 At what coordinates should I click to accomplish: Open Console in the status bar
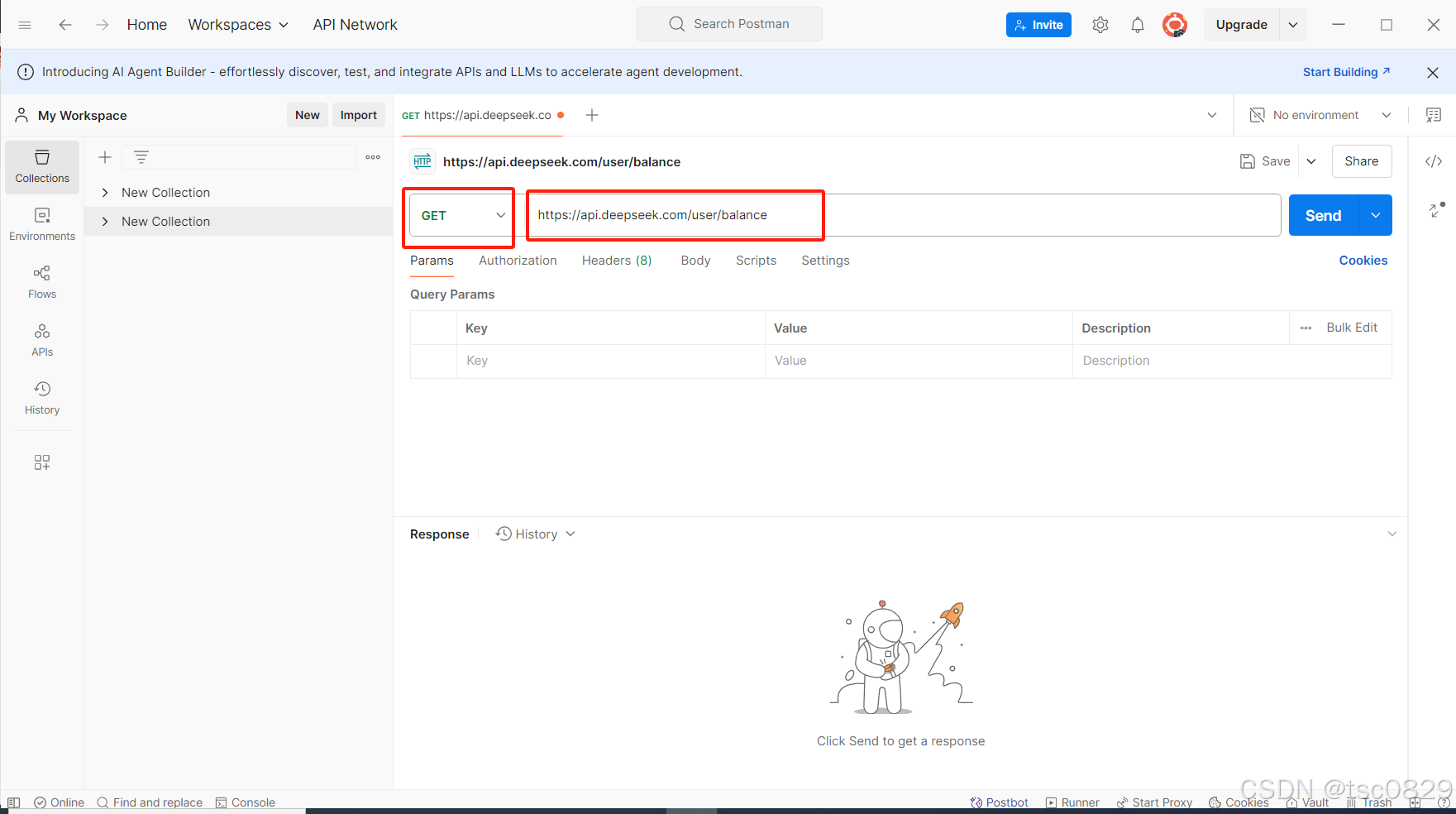click(245, 802)
